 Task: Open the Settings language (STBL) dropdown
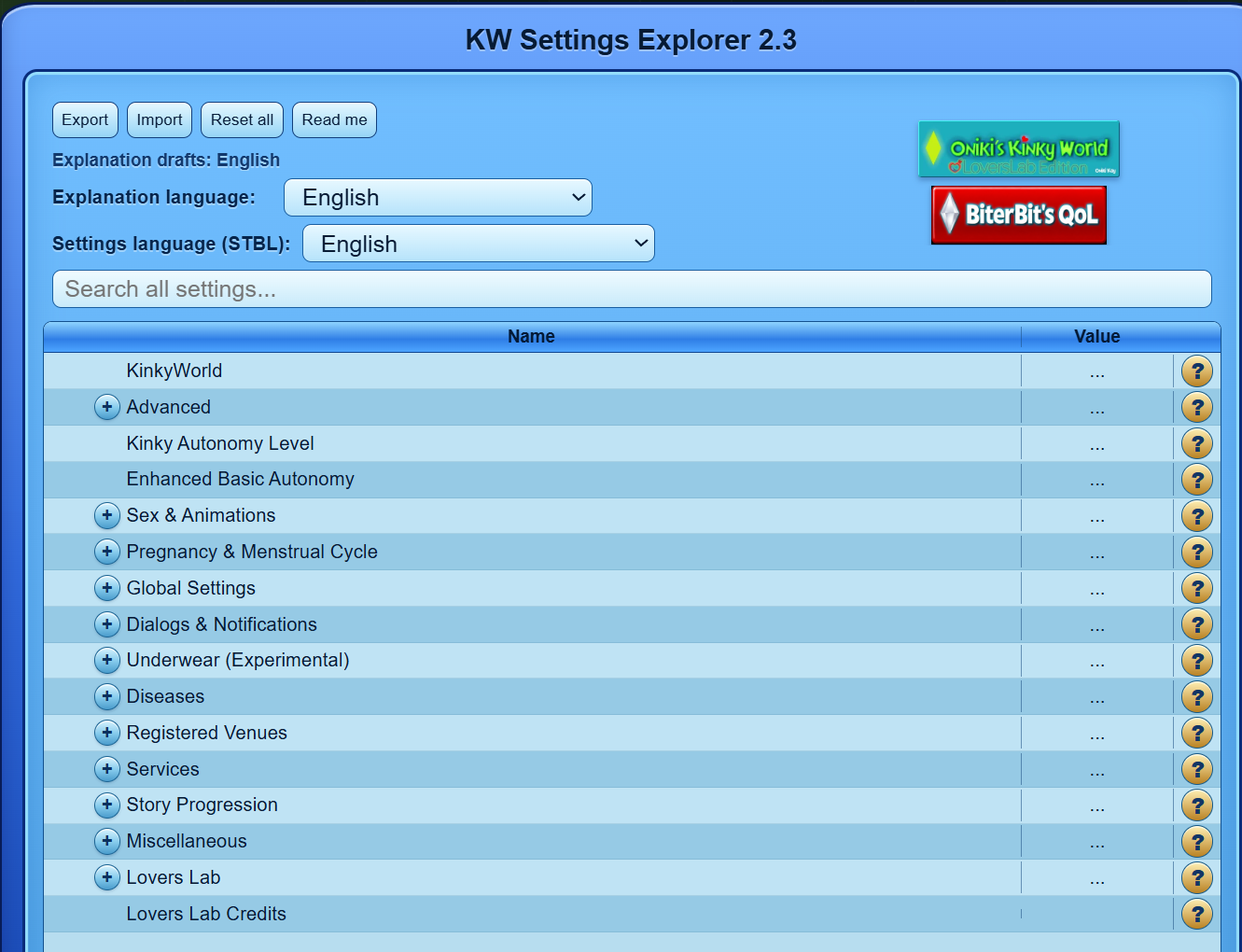tap(479, 244)
